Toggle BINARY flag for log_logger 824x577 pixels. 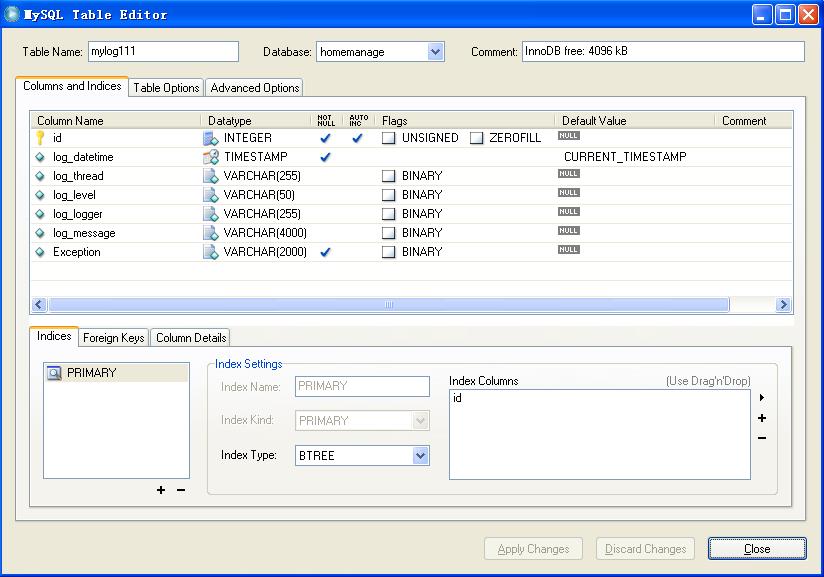(388, 214)
